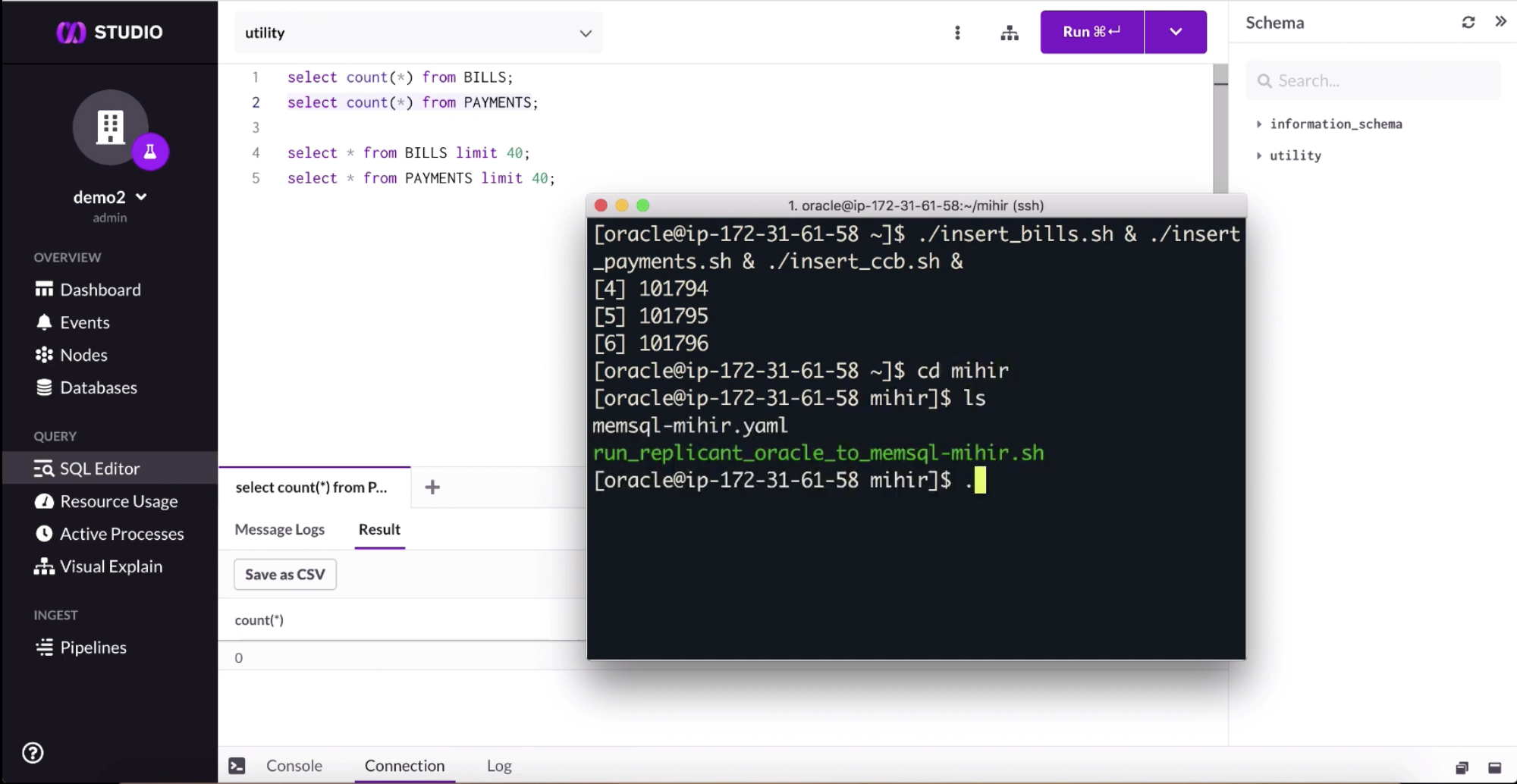Click the editor vertical scrollbar

[1220, 129]
